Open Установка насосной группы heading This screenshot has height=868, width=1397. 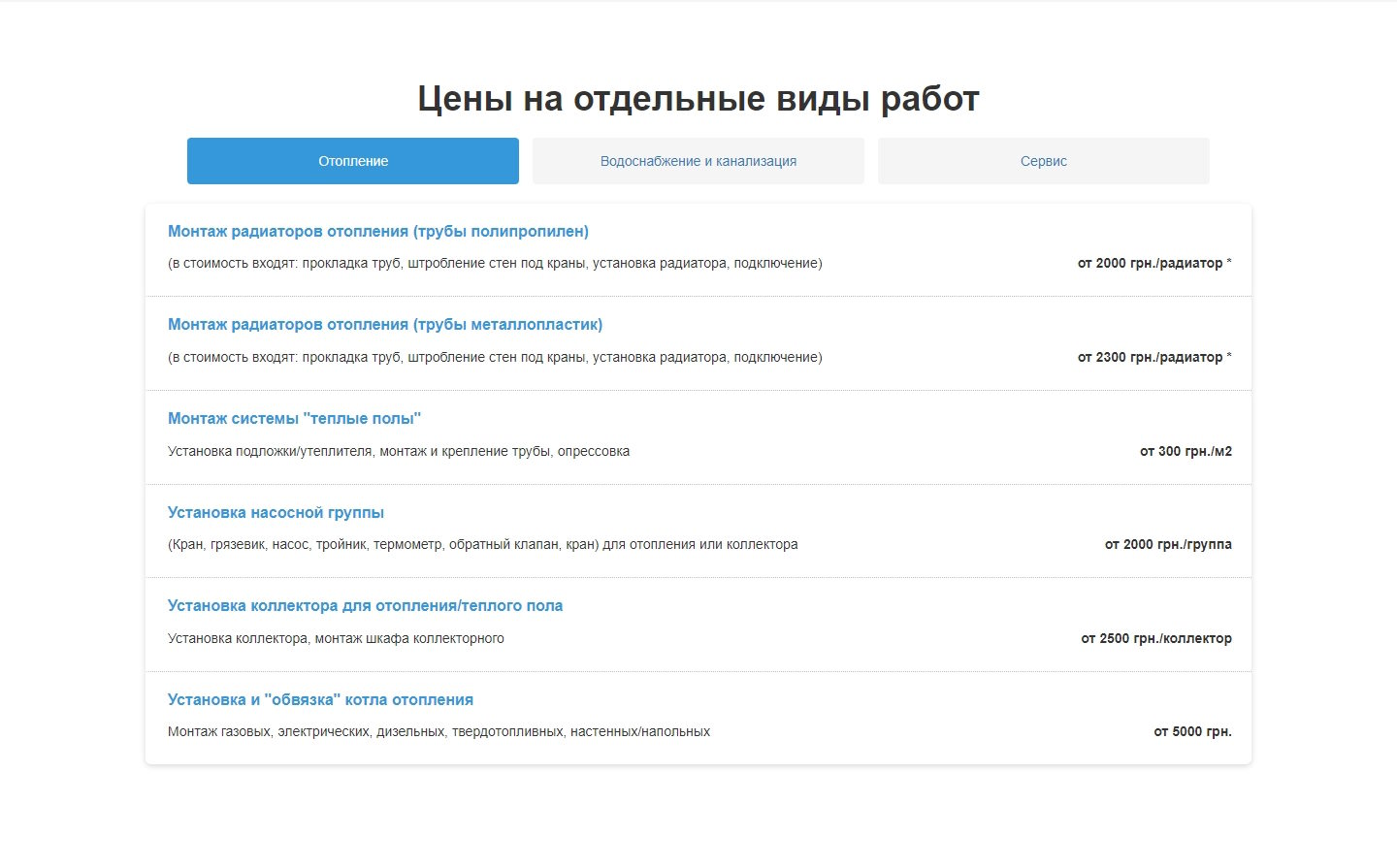click(x=276, y=512)
